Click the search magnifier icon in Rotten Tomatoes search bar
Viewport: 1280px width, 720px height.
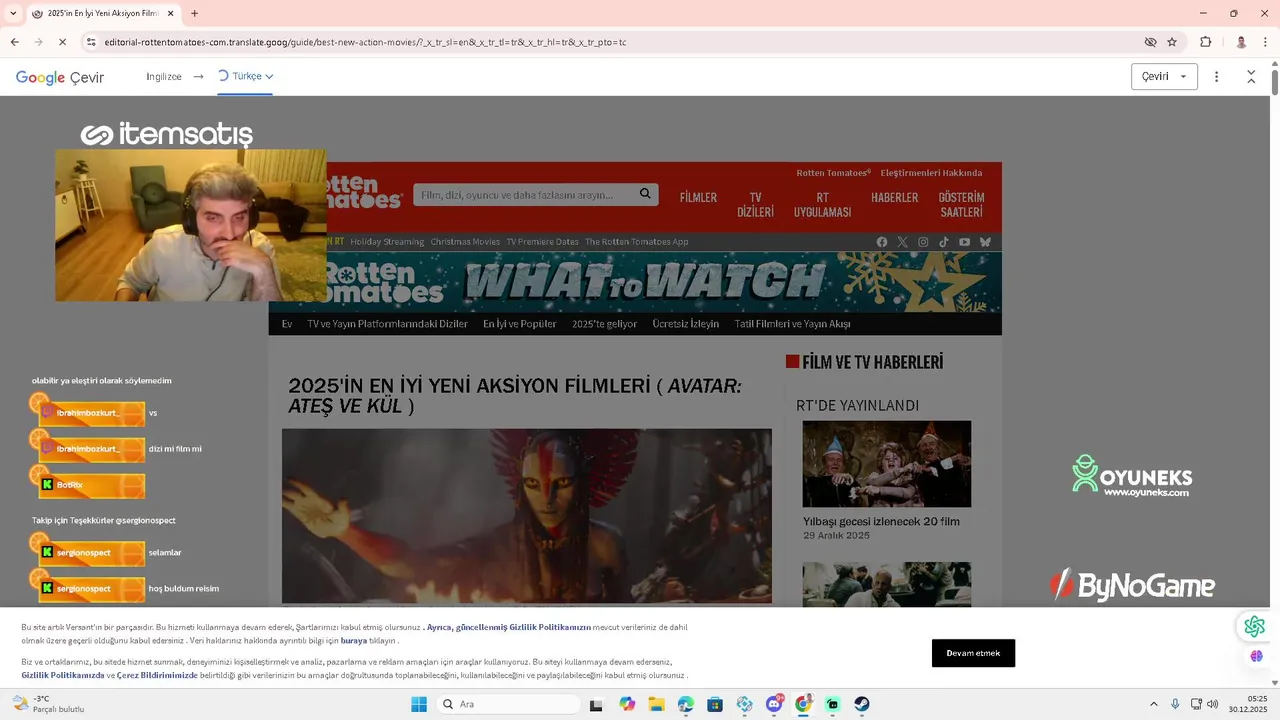pos(646,194)
